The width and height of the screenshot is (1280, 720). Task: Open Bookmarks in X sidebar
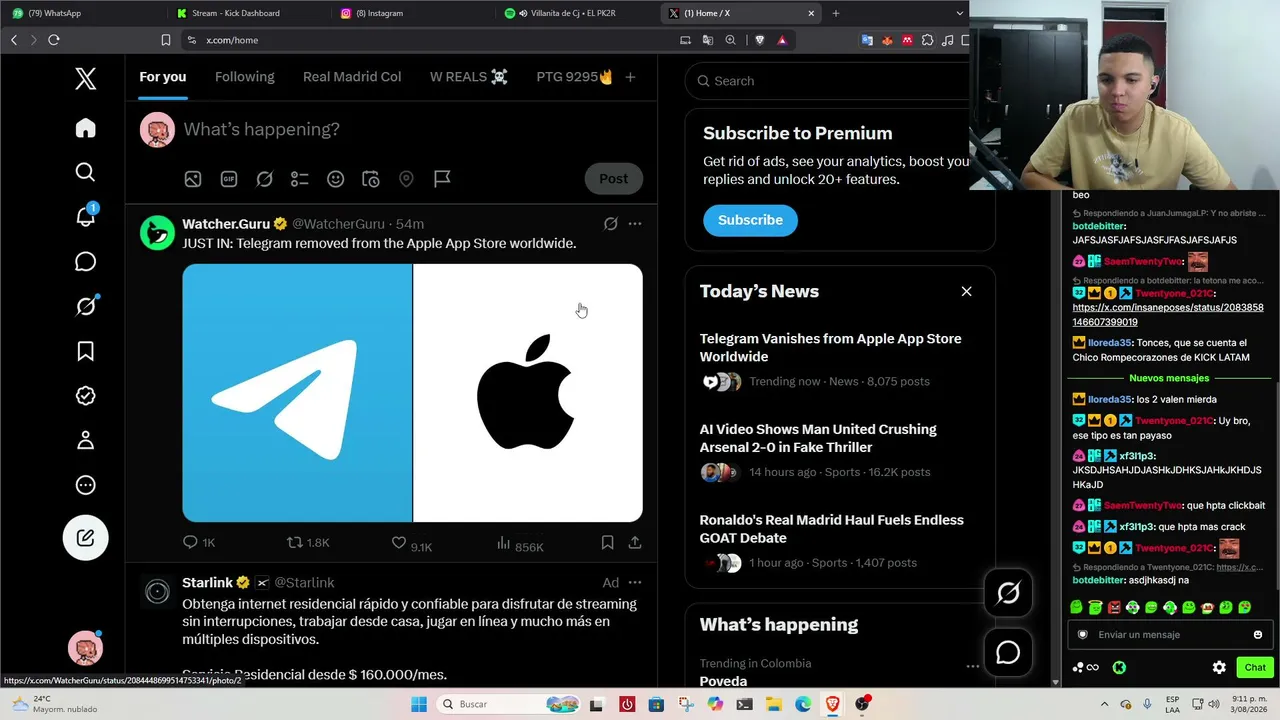[86, 351]
